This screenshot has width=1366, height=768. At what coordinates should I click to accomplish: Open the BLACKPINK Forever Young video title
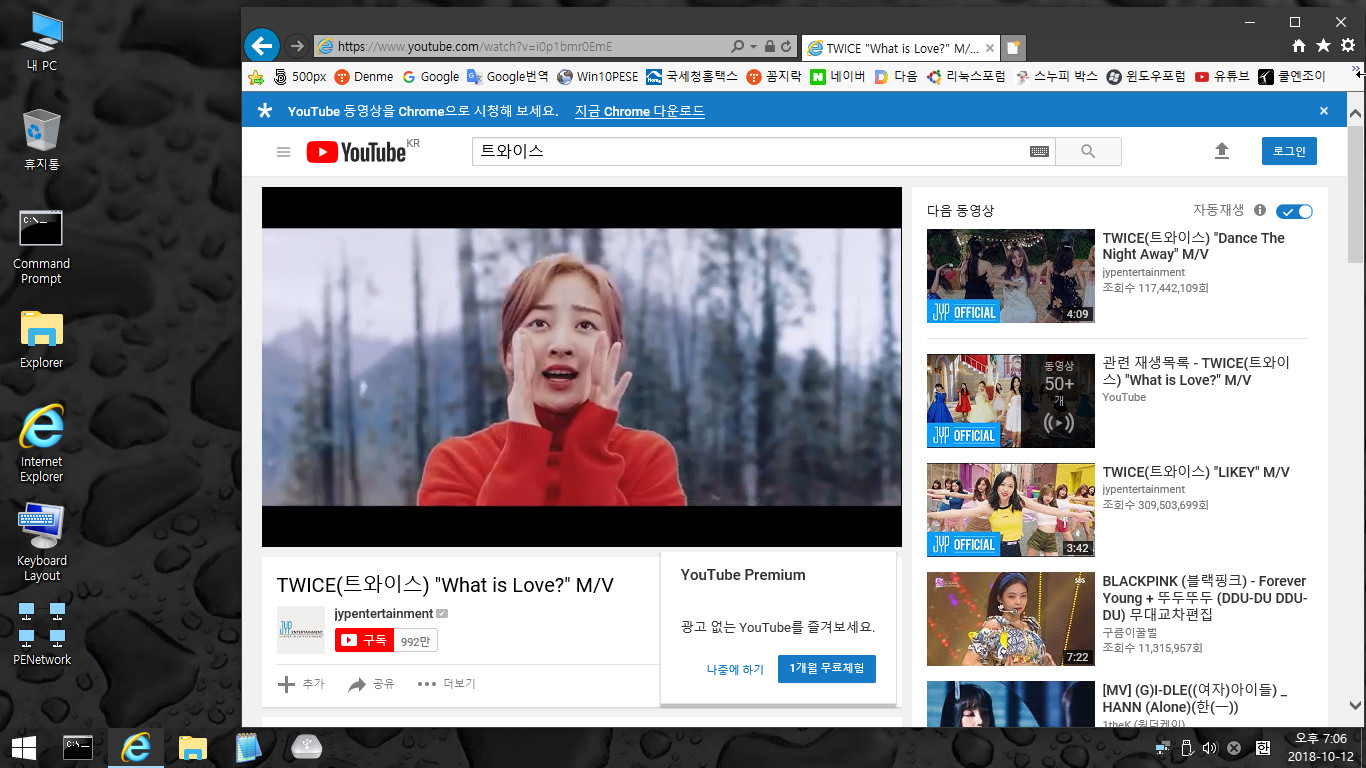(1204, 597)
